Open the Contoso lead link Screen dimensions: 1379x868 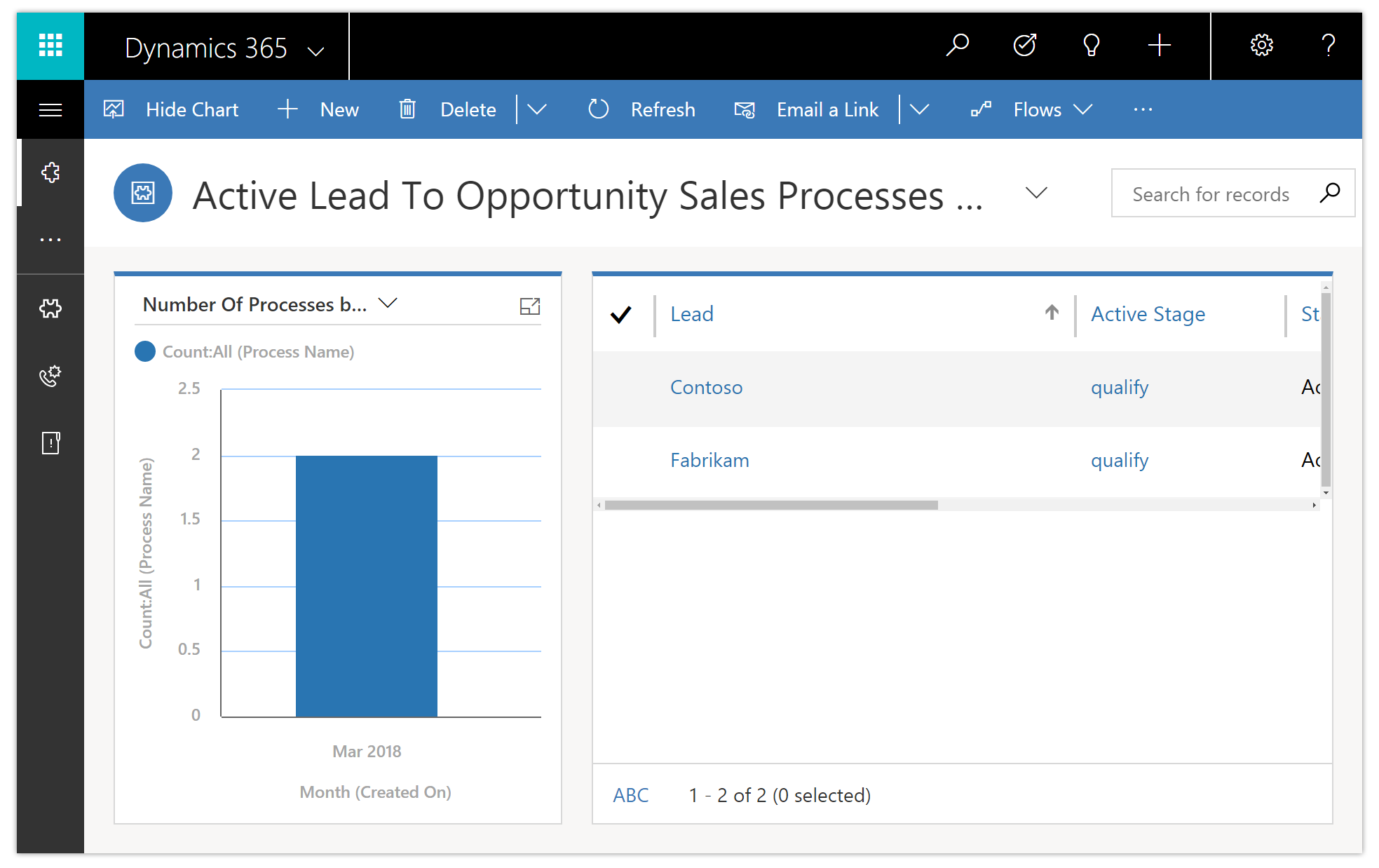click(706, 388)
